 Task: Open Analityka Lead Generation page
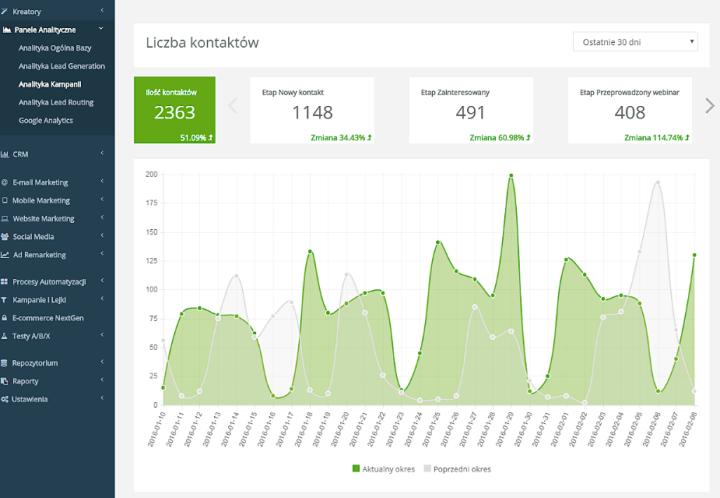click(59, 66)
